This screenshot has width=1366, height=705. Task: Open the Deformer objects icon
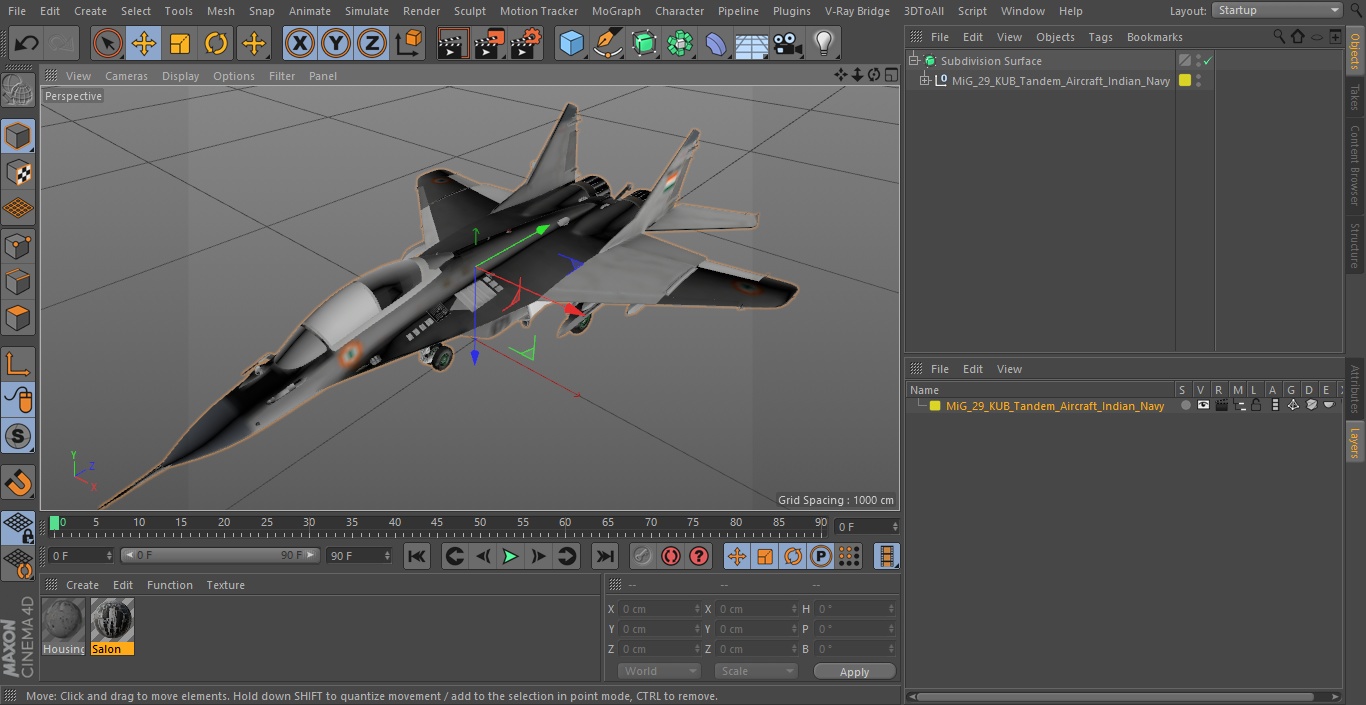(716, 43)
